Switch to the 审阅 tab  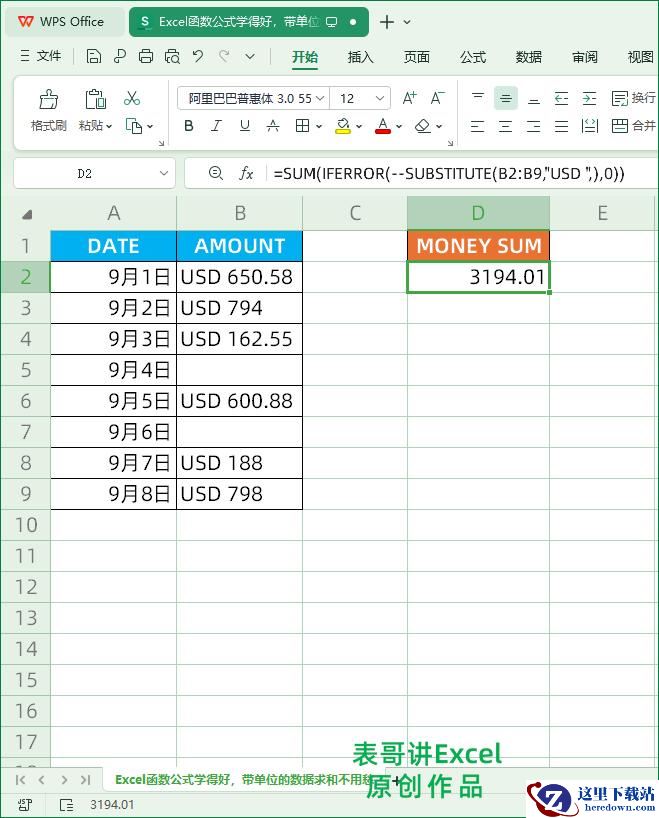point(584,57)
